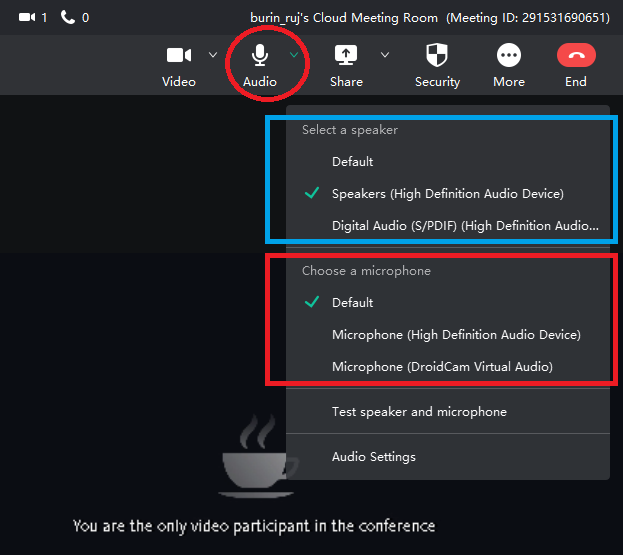623x555 pixels.
Task: Select Default speaker option
Action: 352,162
